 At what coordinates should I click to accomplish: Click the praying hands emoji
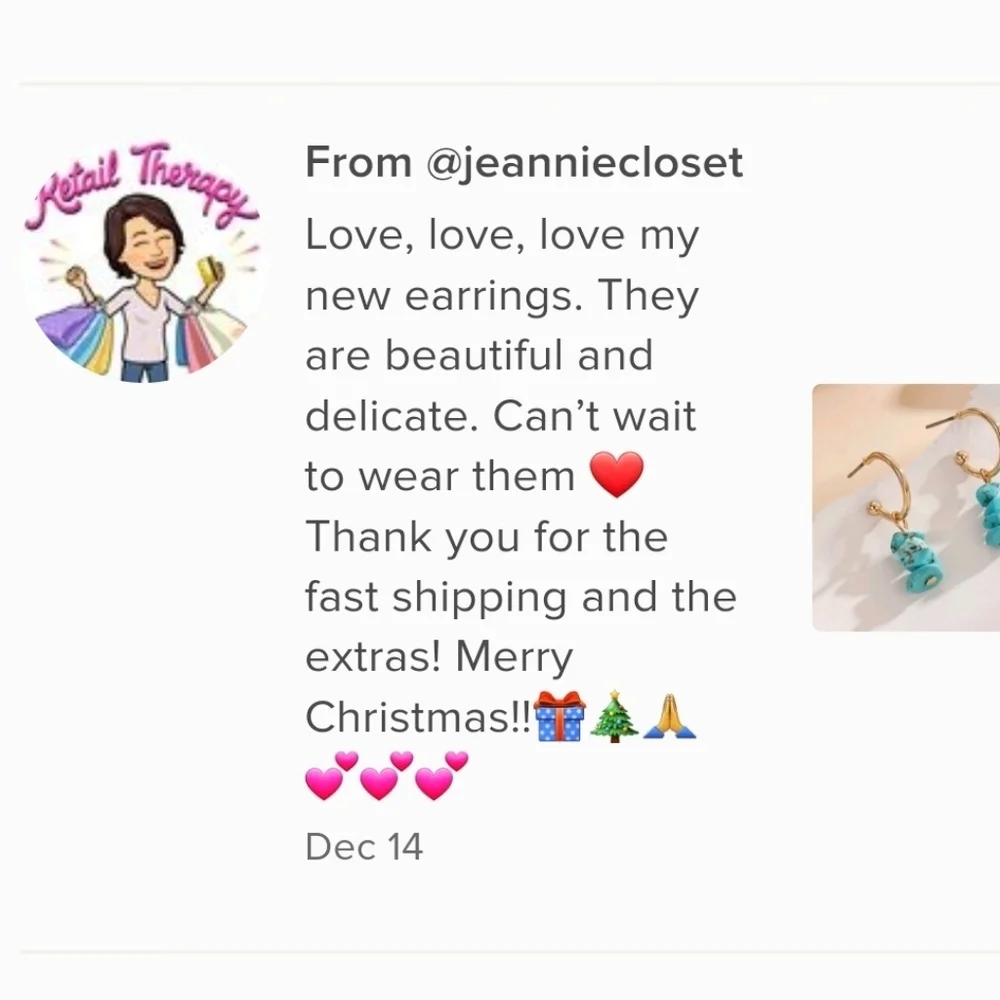669,716
